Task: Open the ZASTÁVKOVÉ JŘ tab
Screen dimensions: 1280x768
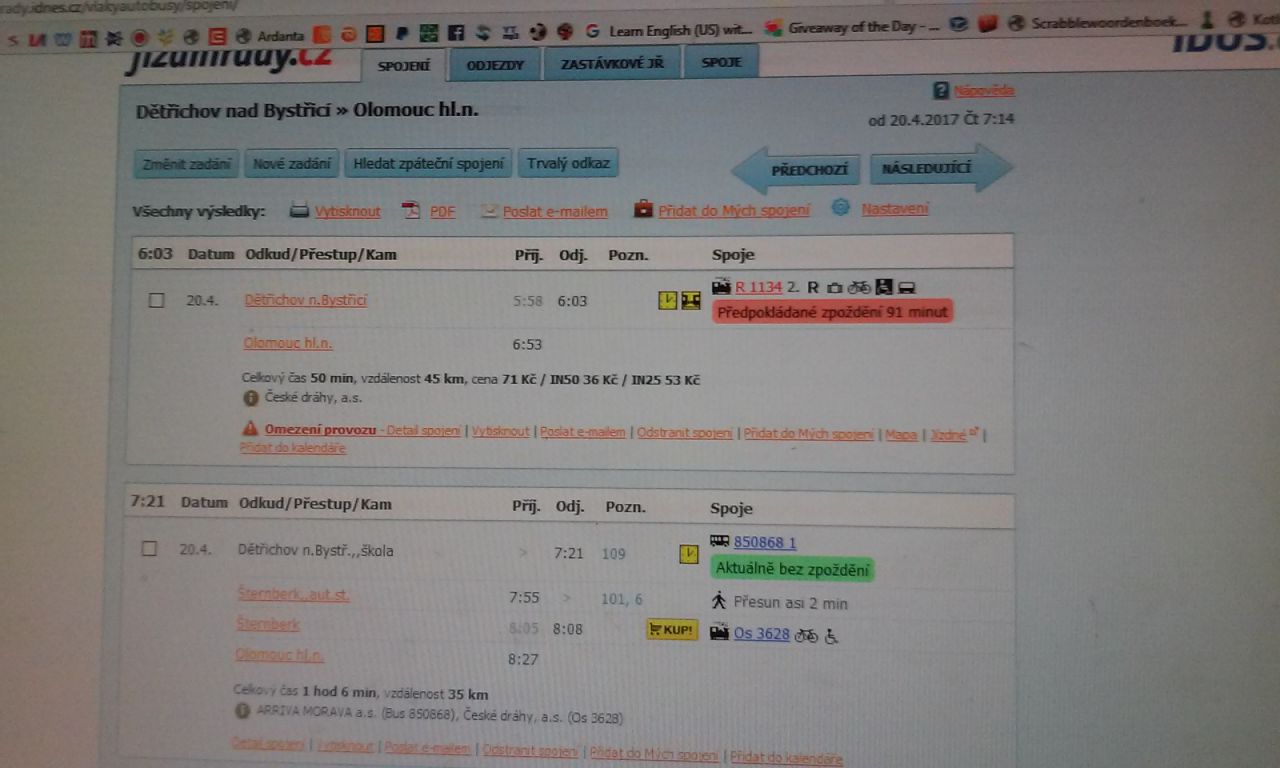Action: [x=613, y=63]
